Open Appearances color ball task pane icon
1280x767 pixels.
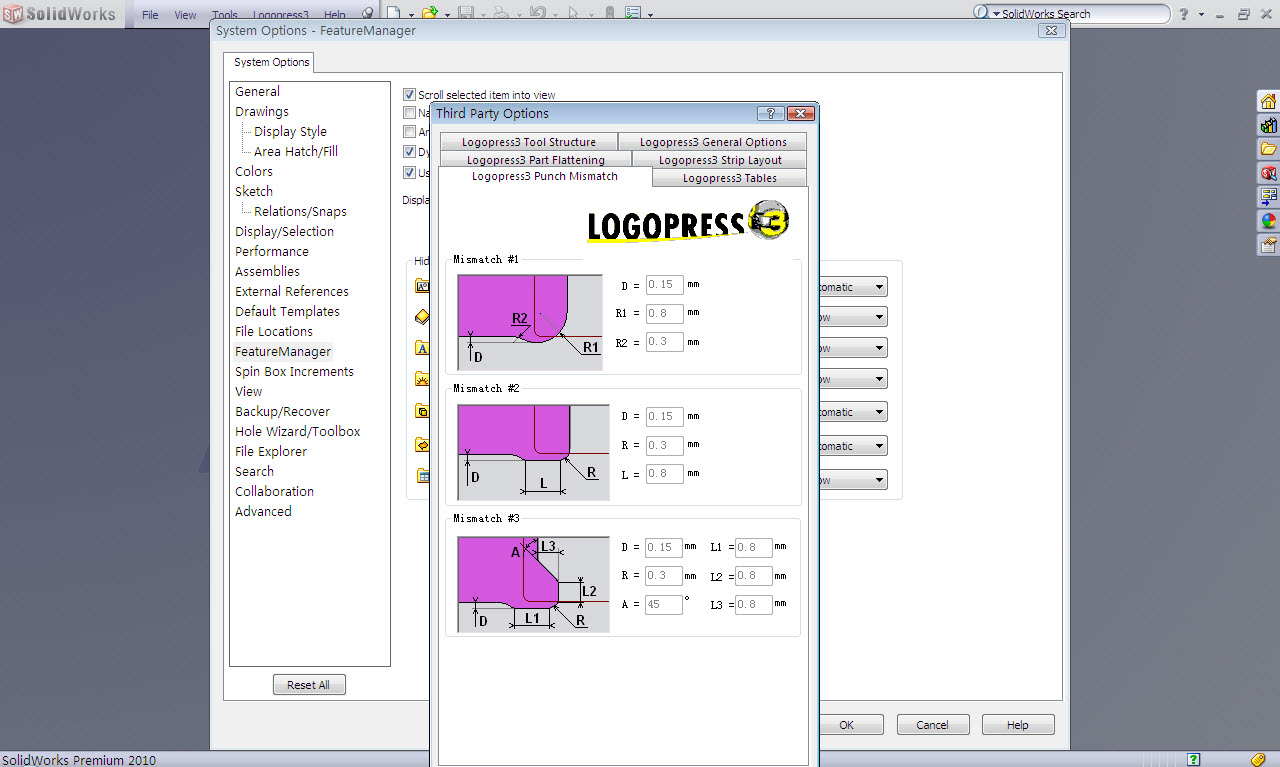point(1269,221)
